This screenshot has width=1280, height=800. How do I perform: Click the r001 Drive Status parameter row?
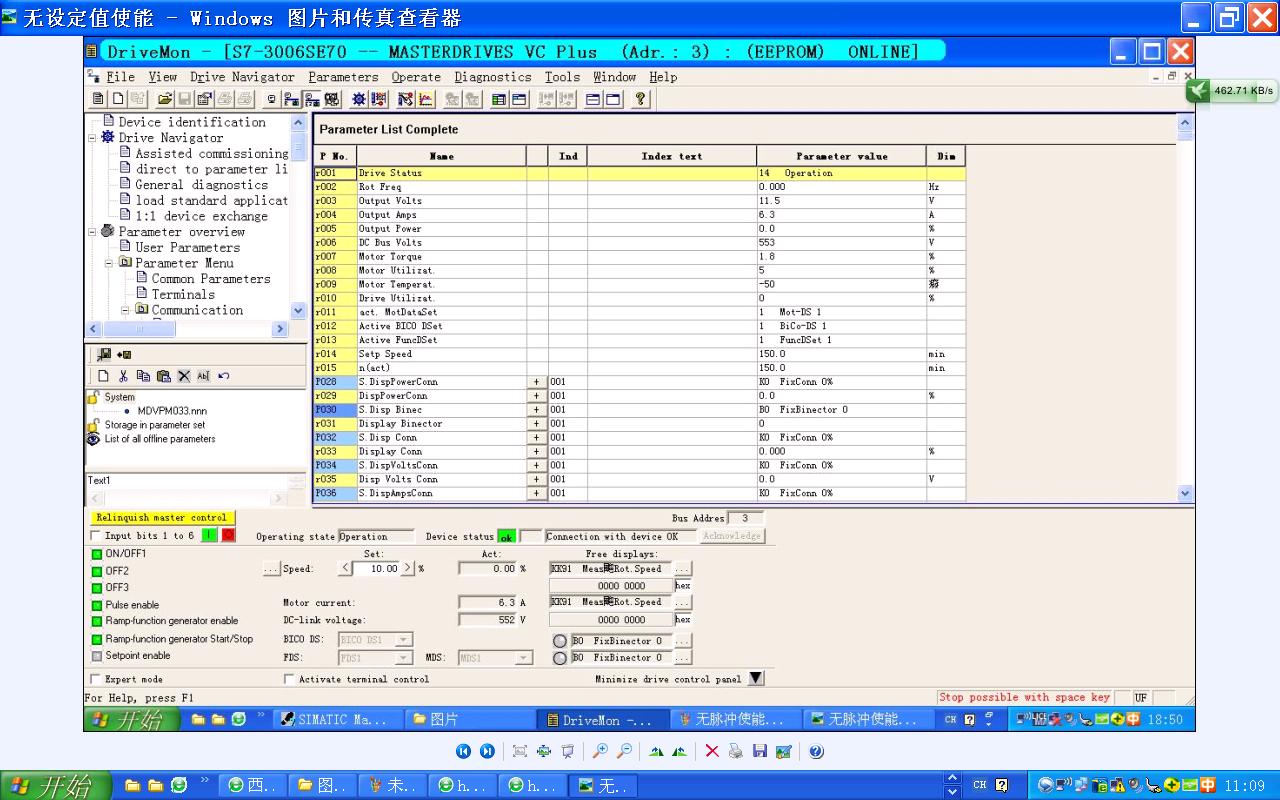tap(640, 173)
